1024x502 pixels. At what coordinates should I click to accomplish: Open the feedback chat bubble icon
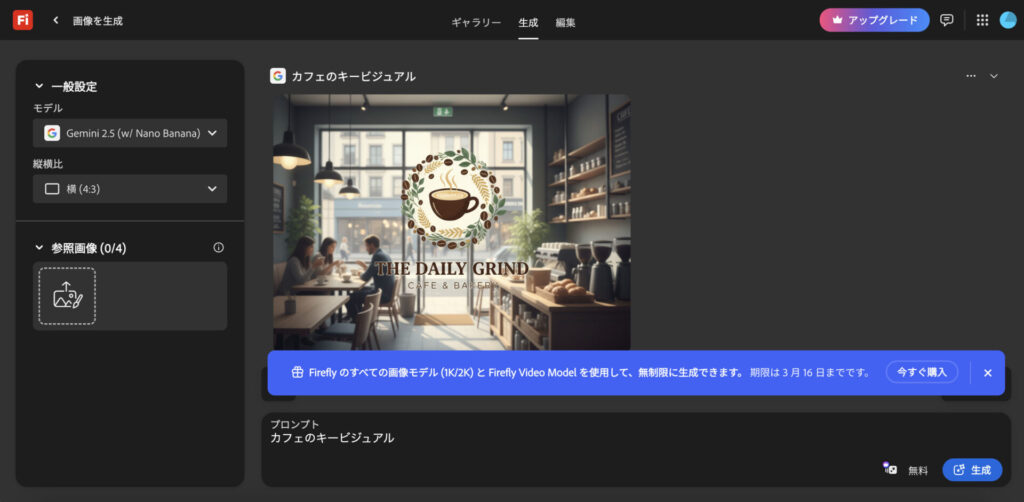[947, 20]
